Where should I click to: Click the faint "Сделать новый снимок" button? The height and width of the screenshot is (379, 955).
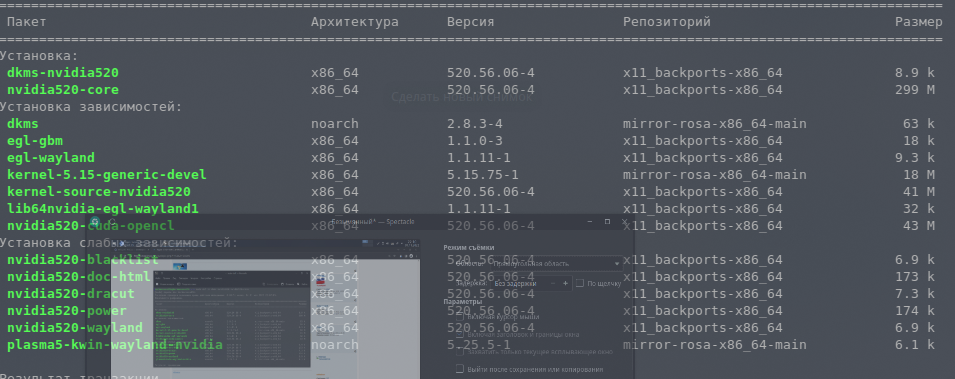click(x=462, y=97)
